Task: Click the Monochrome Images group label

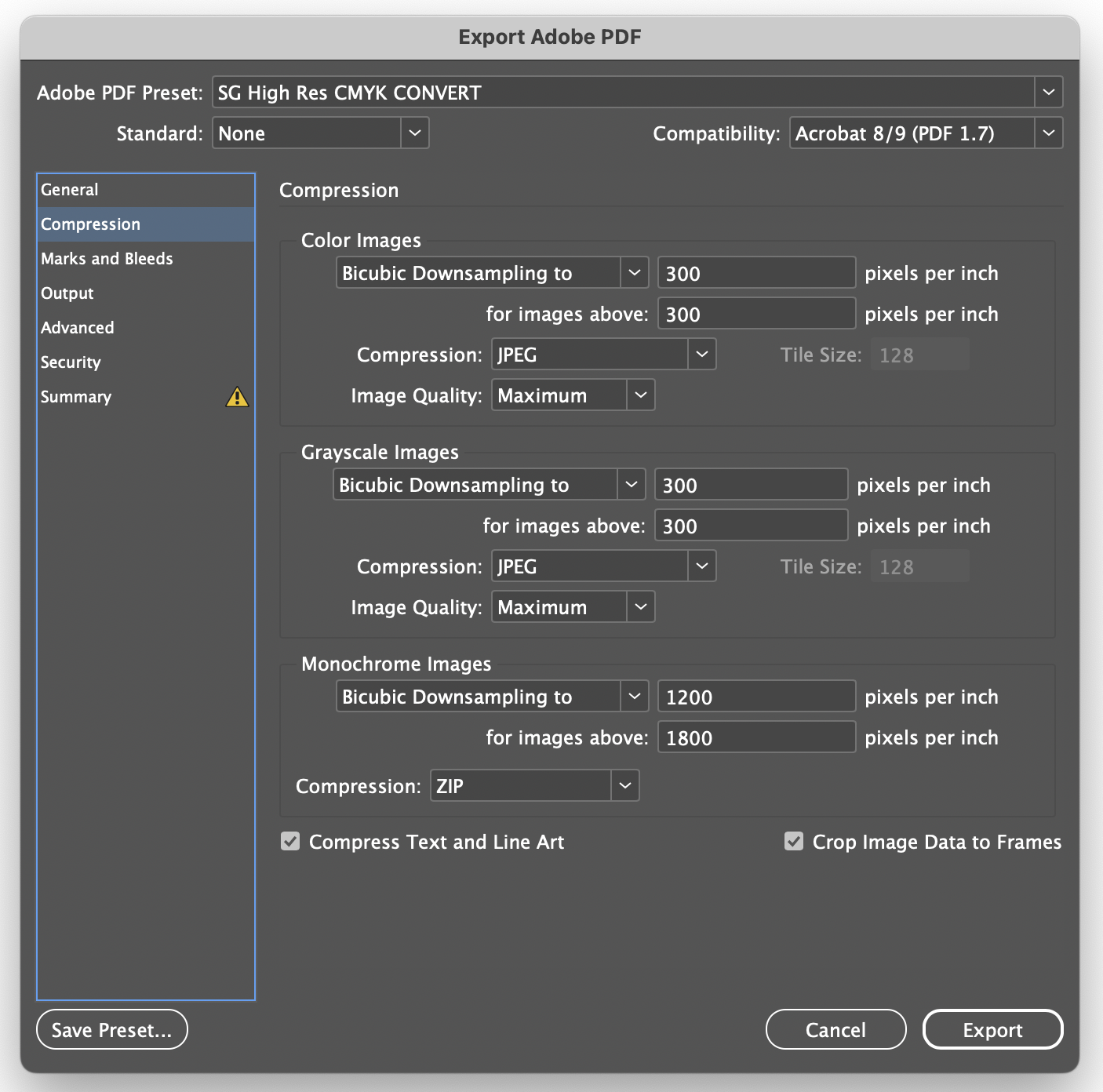Action: (x=396, y=664)
